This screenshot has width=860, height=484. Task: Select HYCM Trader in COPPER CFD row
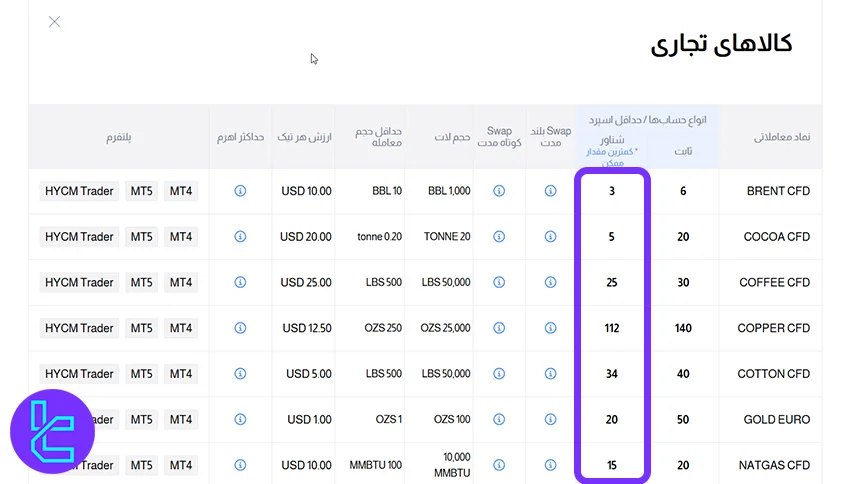tap(79, 328)
